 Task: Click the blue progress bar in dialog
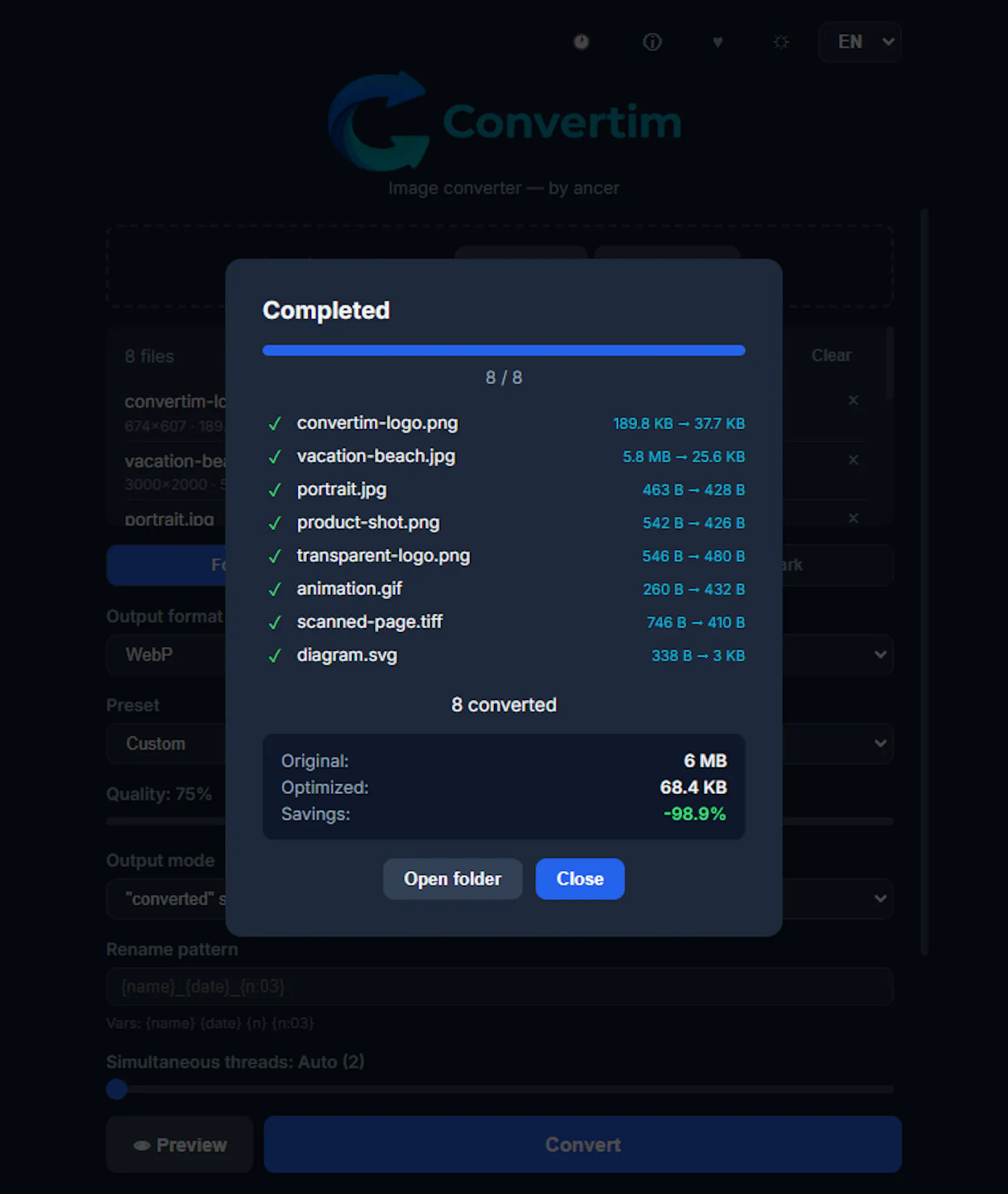point(503,350)
